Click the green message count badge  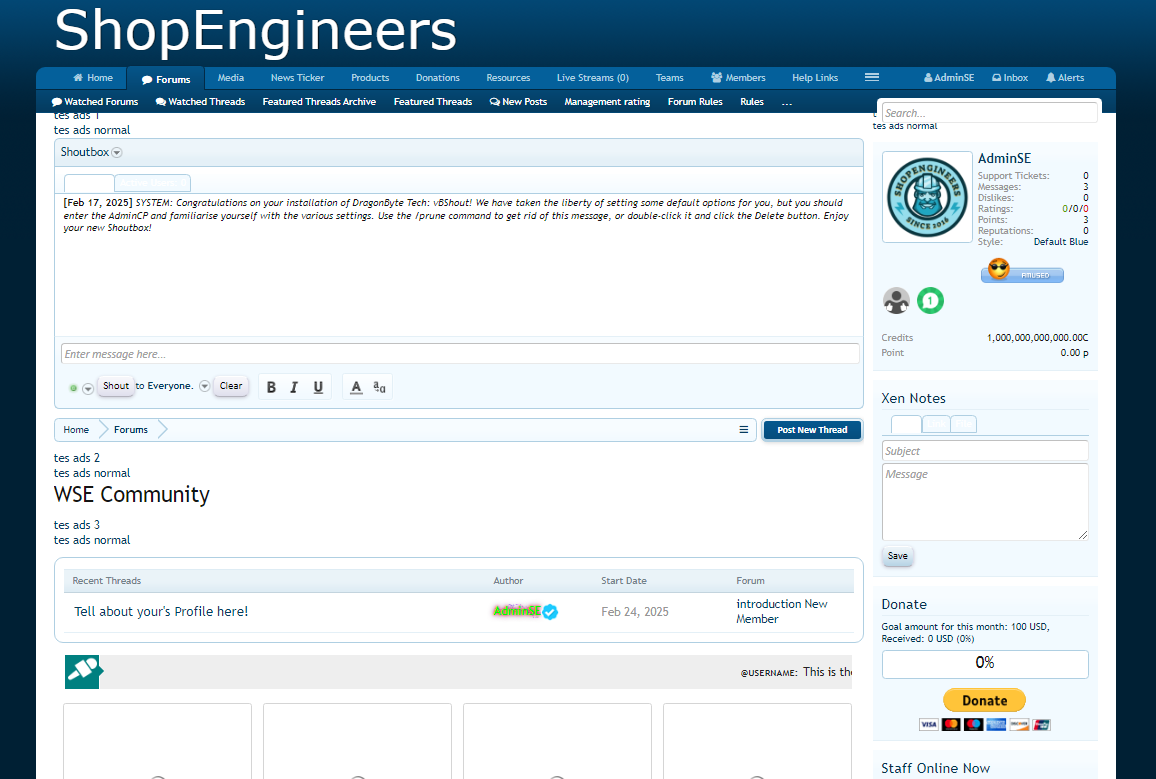(930, 301)
